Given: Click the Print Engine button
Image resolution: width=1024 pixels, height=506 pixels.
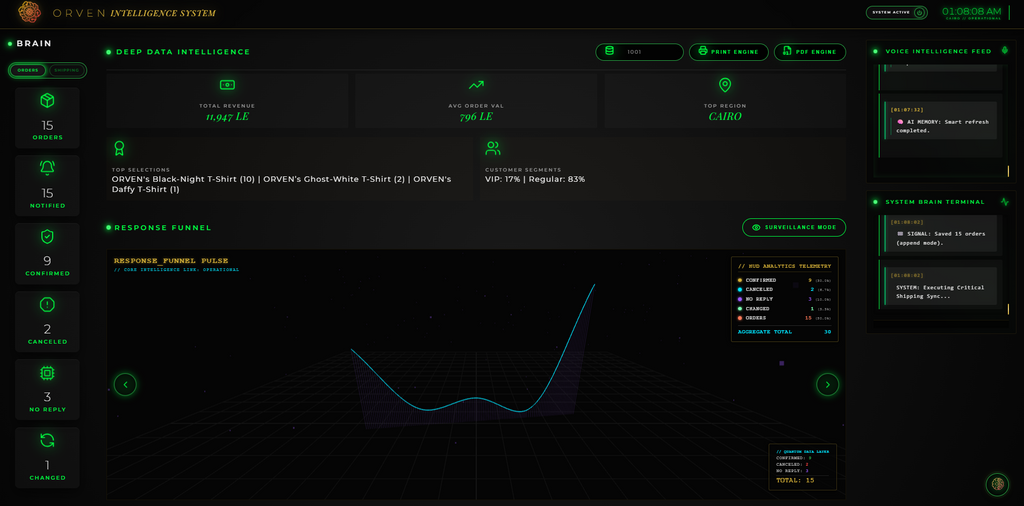Looking at the screenshot, I should [729, 52].
